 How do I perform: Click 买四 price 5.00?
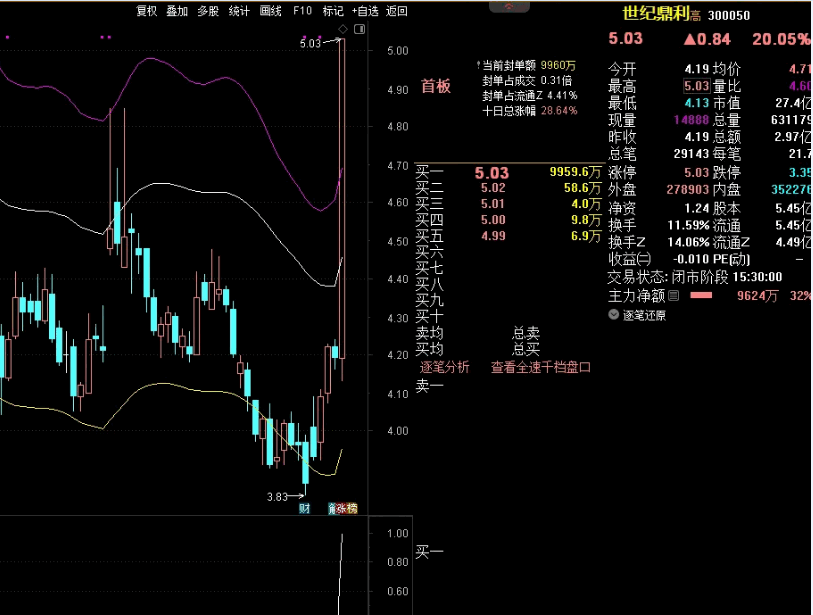click(x=493, y=220)
